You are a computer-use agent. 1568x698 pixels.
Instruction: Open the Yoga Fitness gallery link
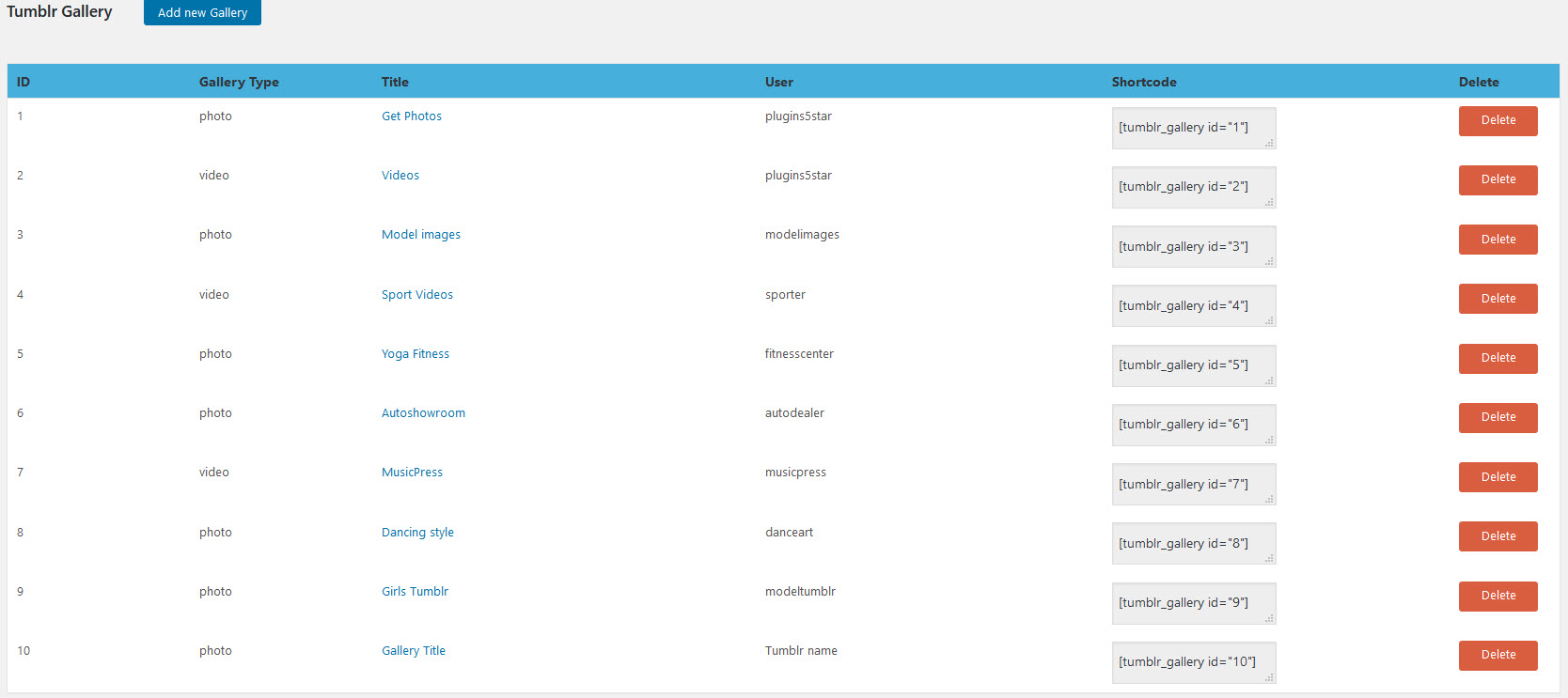click(x=416, y=354)
